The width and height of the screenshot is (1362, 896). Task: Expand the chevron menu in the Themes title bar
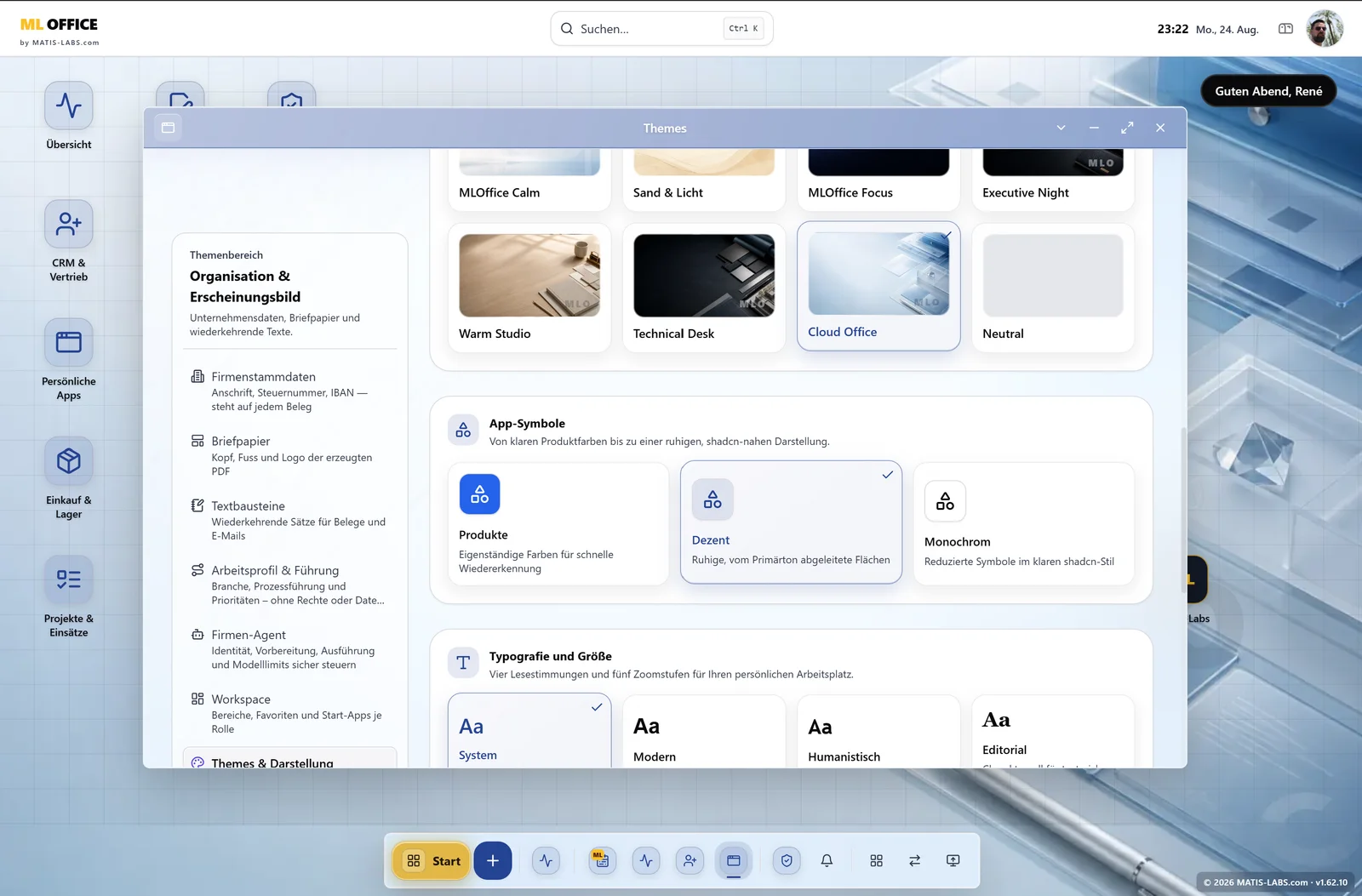coord(1061,128)
